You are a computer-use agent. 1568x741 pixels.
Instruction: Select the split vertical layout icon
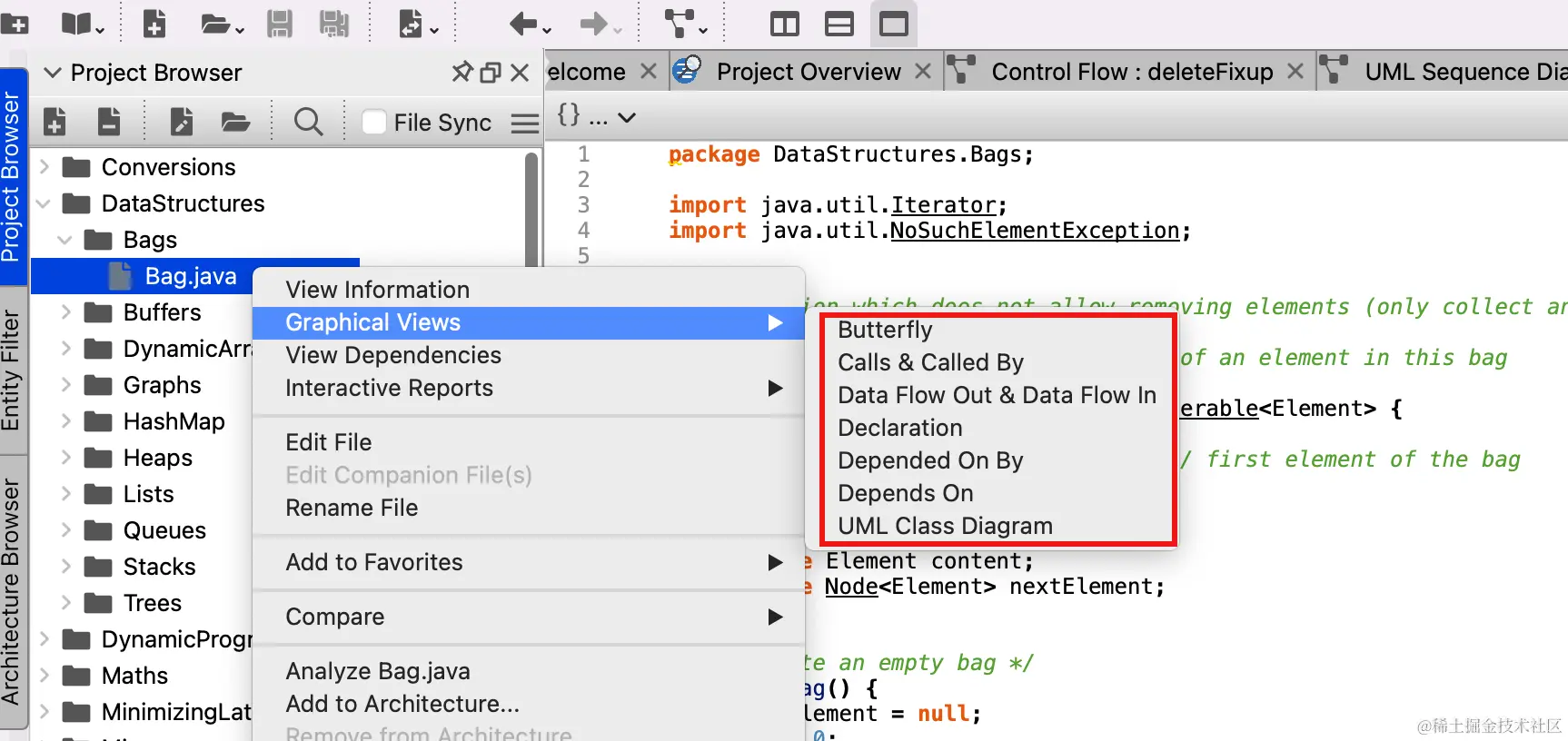point(784,24)
